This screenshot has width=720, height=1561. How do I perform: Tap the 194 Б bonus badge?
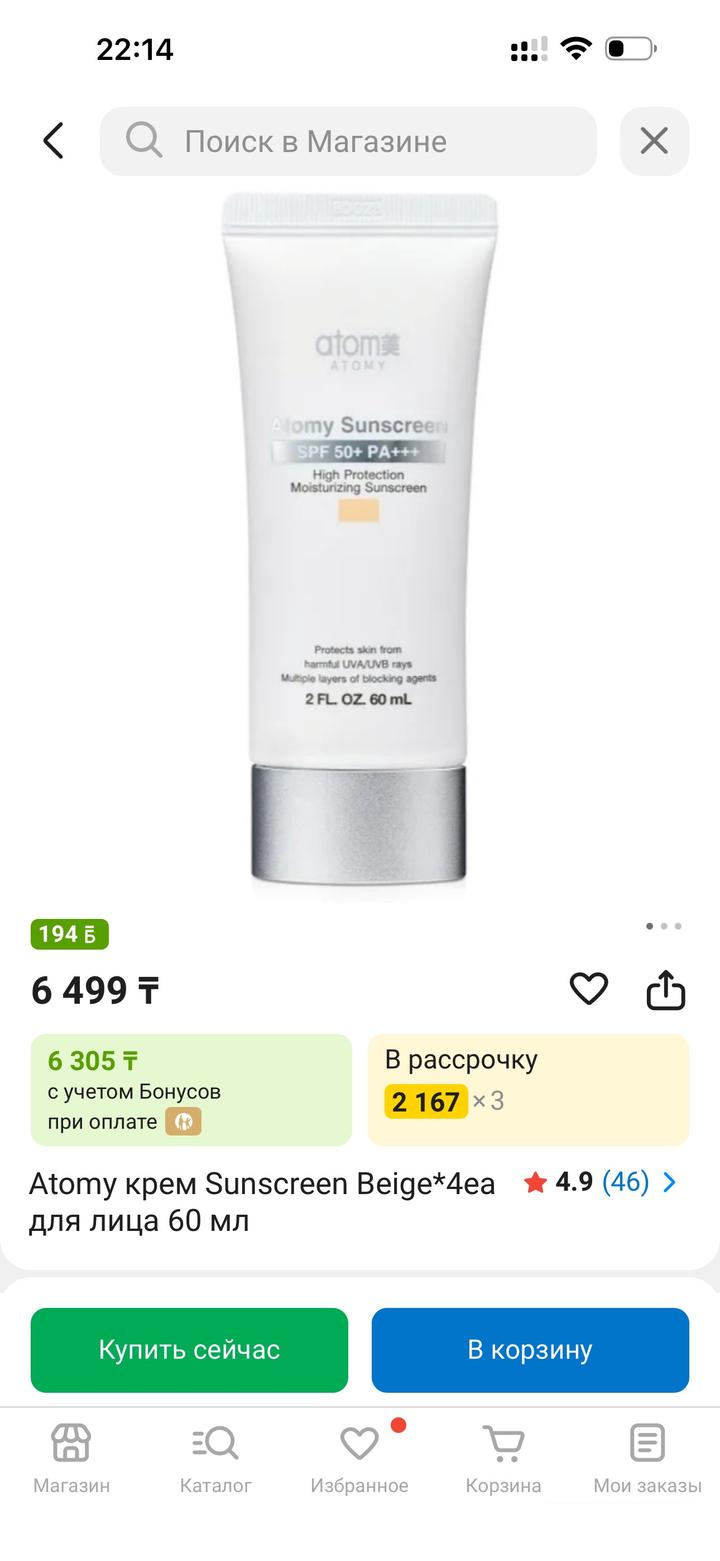(70, 934)
